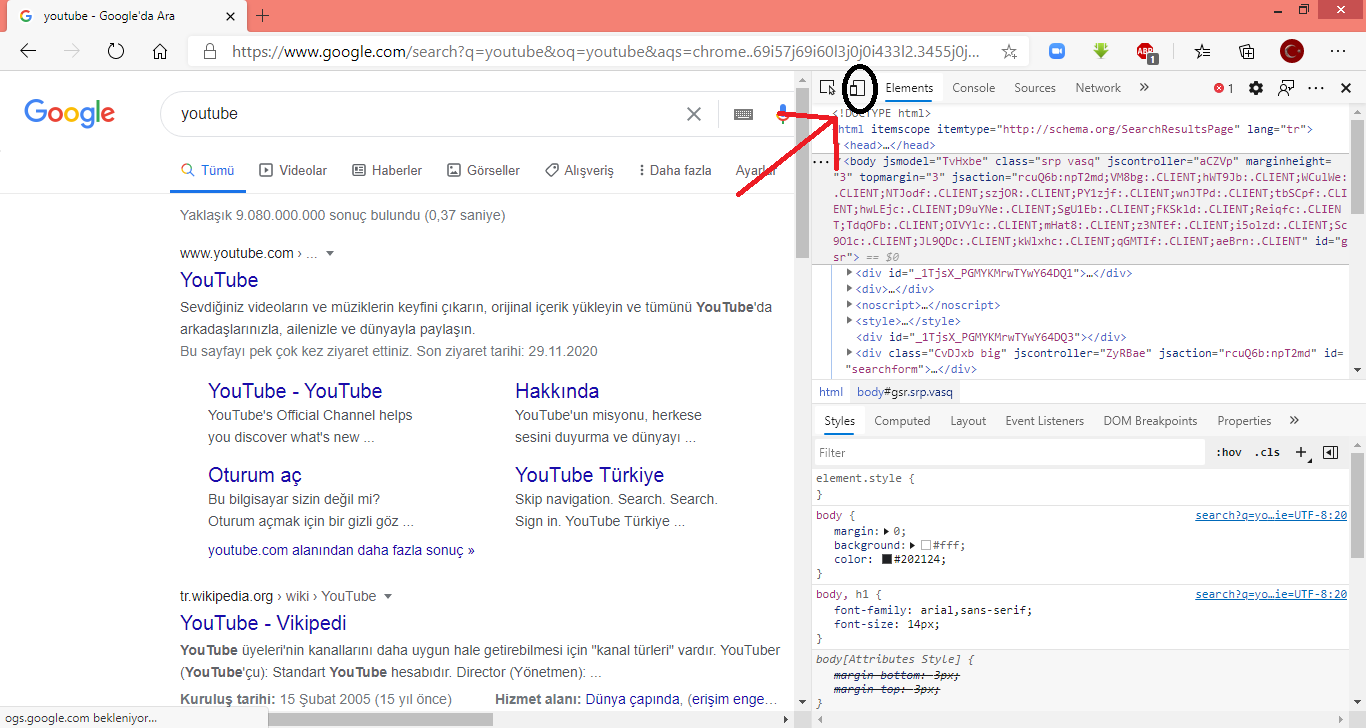Open the Computed styles tab
The height and width of the screenshot is (728, 1366).
902,421
